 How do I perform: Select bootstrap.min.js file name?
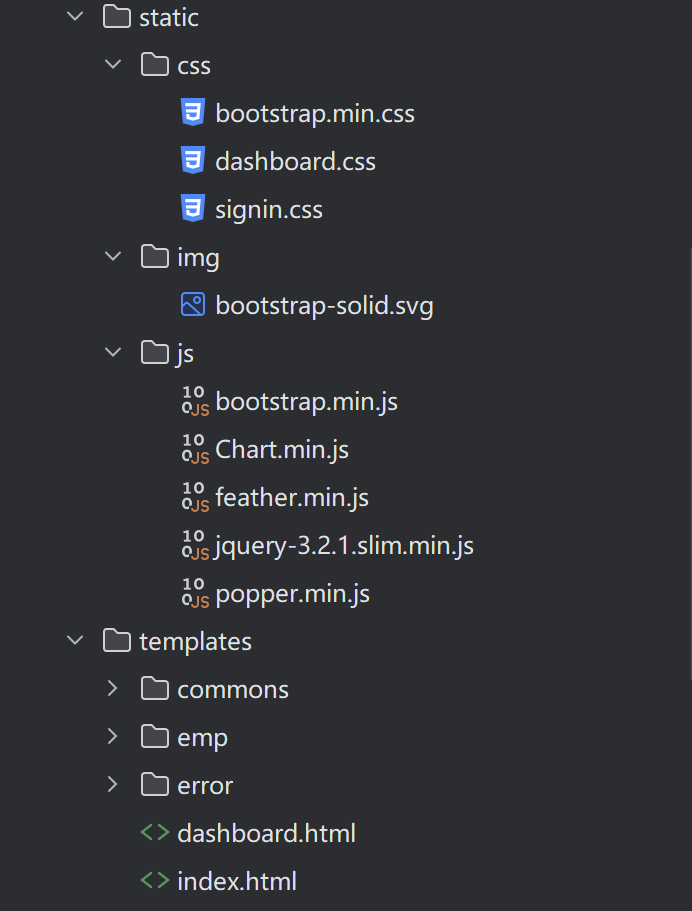point(306,401)
